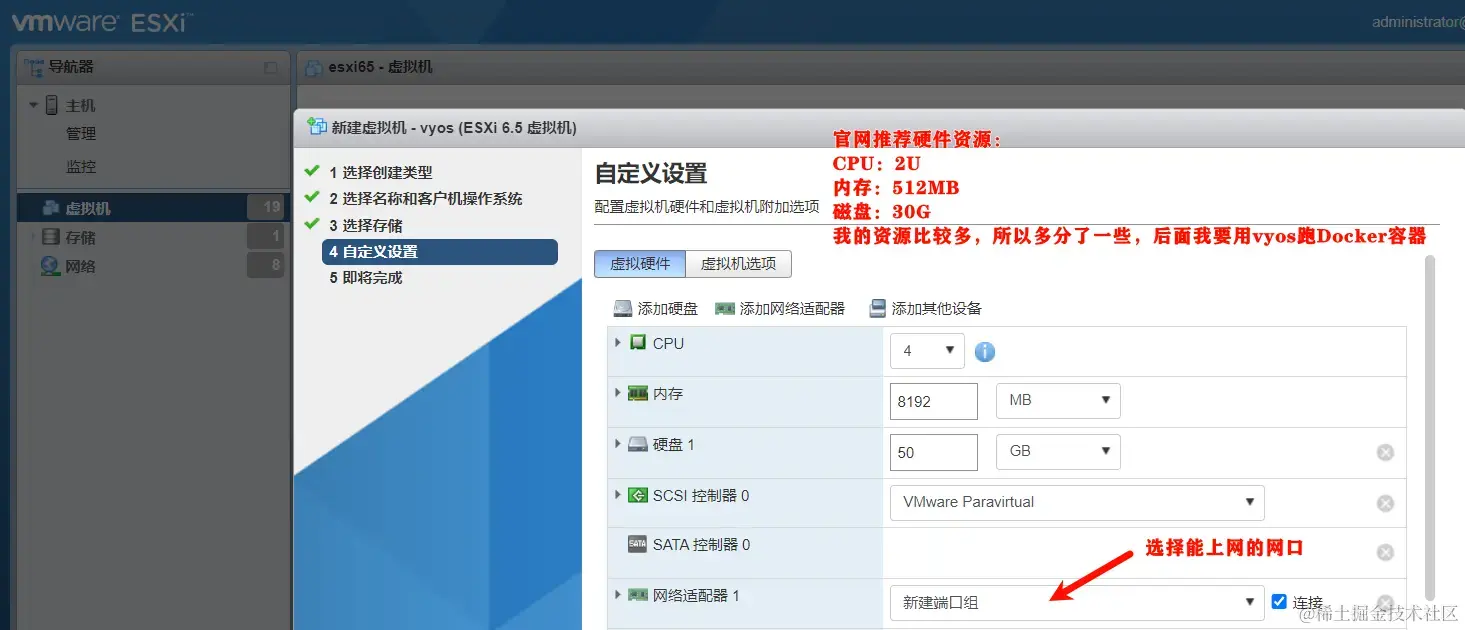Open the administrator user menu
Viewport: 1465px width, 630px height.
pos(1418,22)
